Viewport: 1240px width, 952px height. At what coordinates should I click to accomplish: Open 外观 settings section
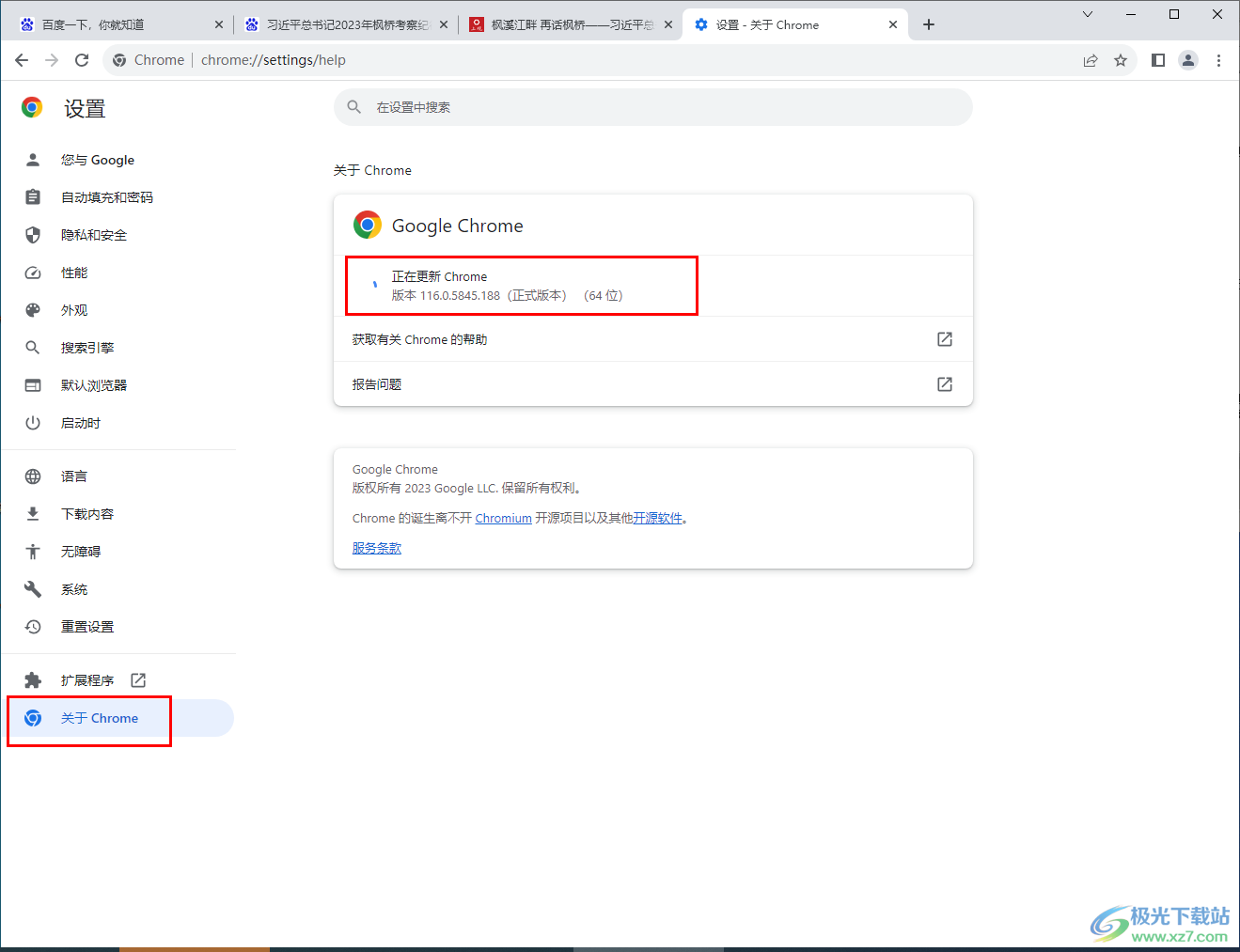click(x=118, y=310)
